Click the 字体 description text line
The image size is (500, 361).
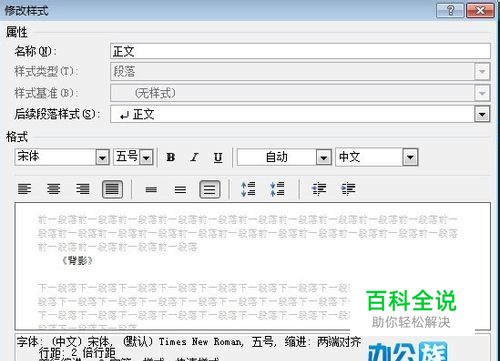[189, 342]
